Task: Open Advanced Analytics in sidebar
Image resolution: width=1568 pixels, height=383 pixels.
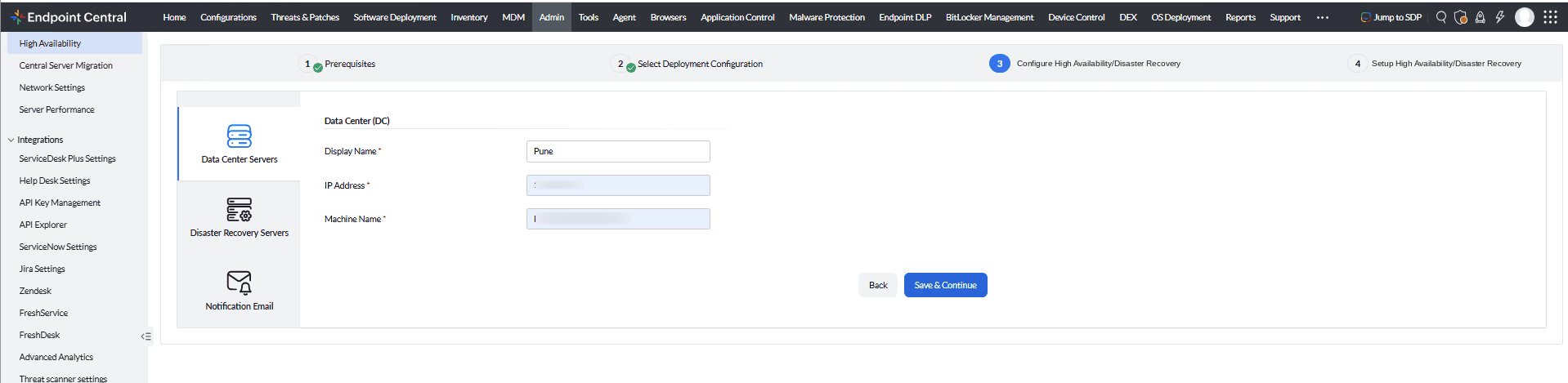Action: (x=56, y=357)
